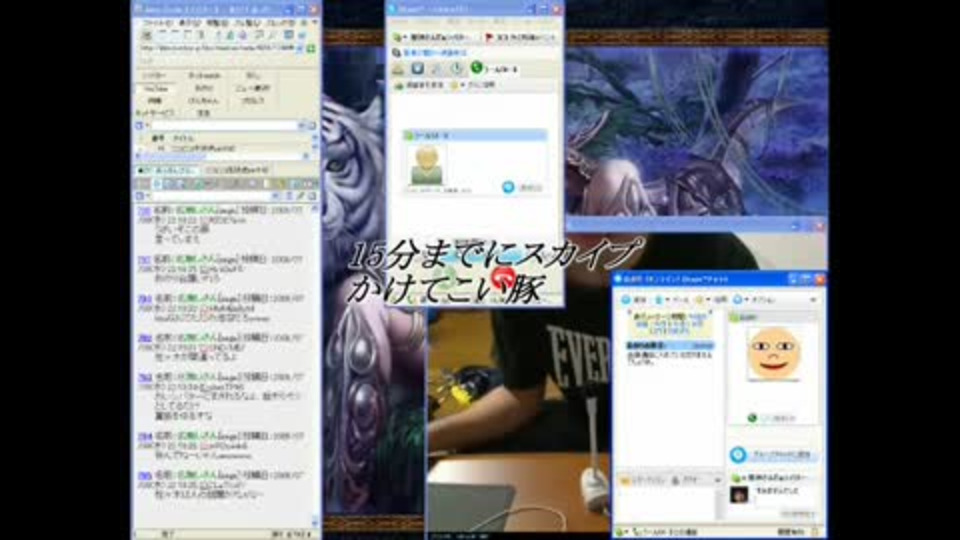Expand the arrow at right of chat input bar
The width and height of the screenshot is (960, 540).
[718, 481]
